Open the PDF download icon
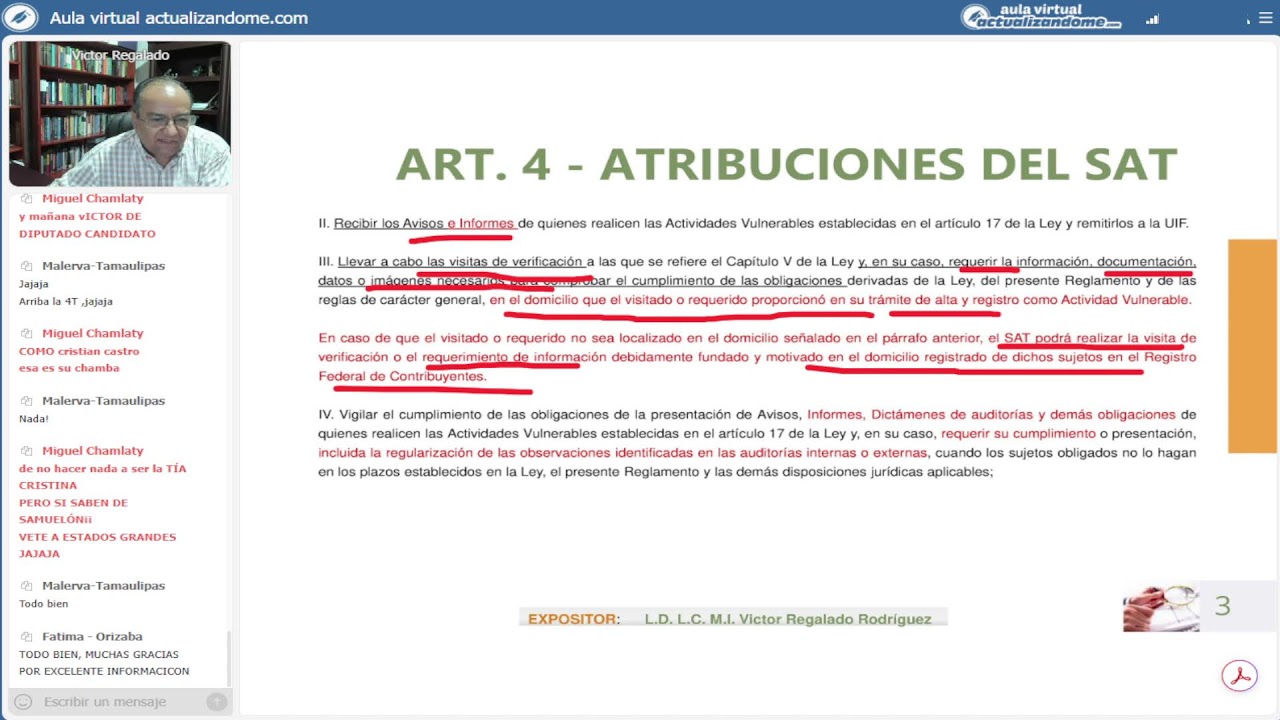This screenshot has width=1280, height=720. [x=1240, y=676]
